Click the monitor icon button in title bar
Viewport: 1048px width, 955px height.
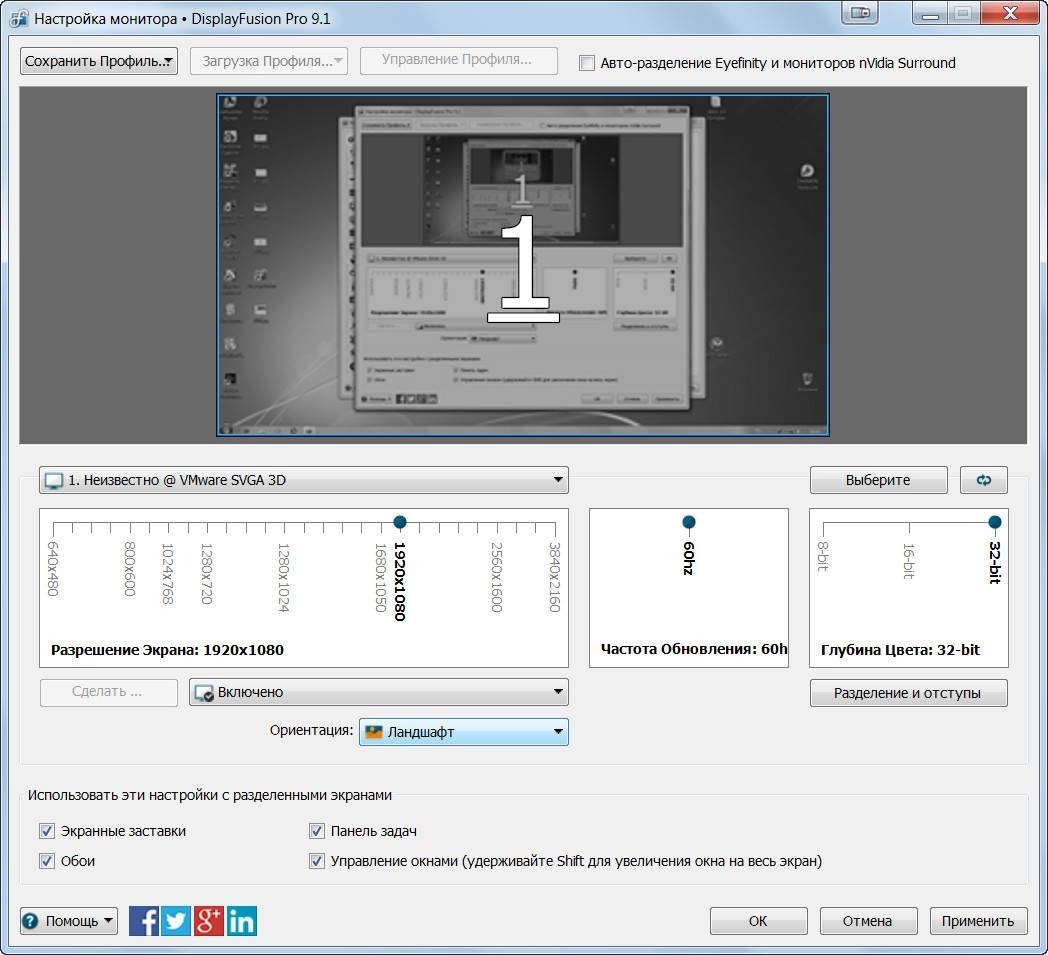(860, 13)
